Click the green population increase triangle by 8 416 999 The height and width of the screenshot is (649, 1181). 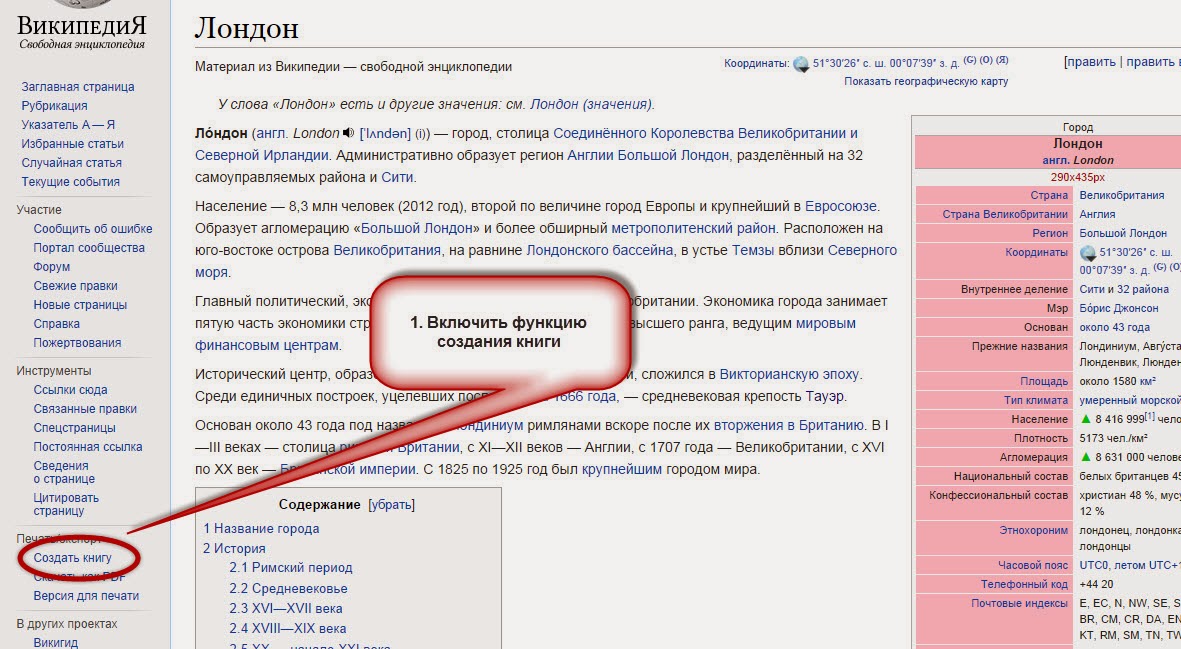coord(1085,419)
